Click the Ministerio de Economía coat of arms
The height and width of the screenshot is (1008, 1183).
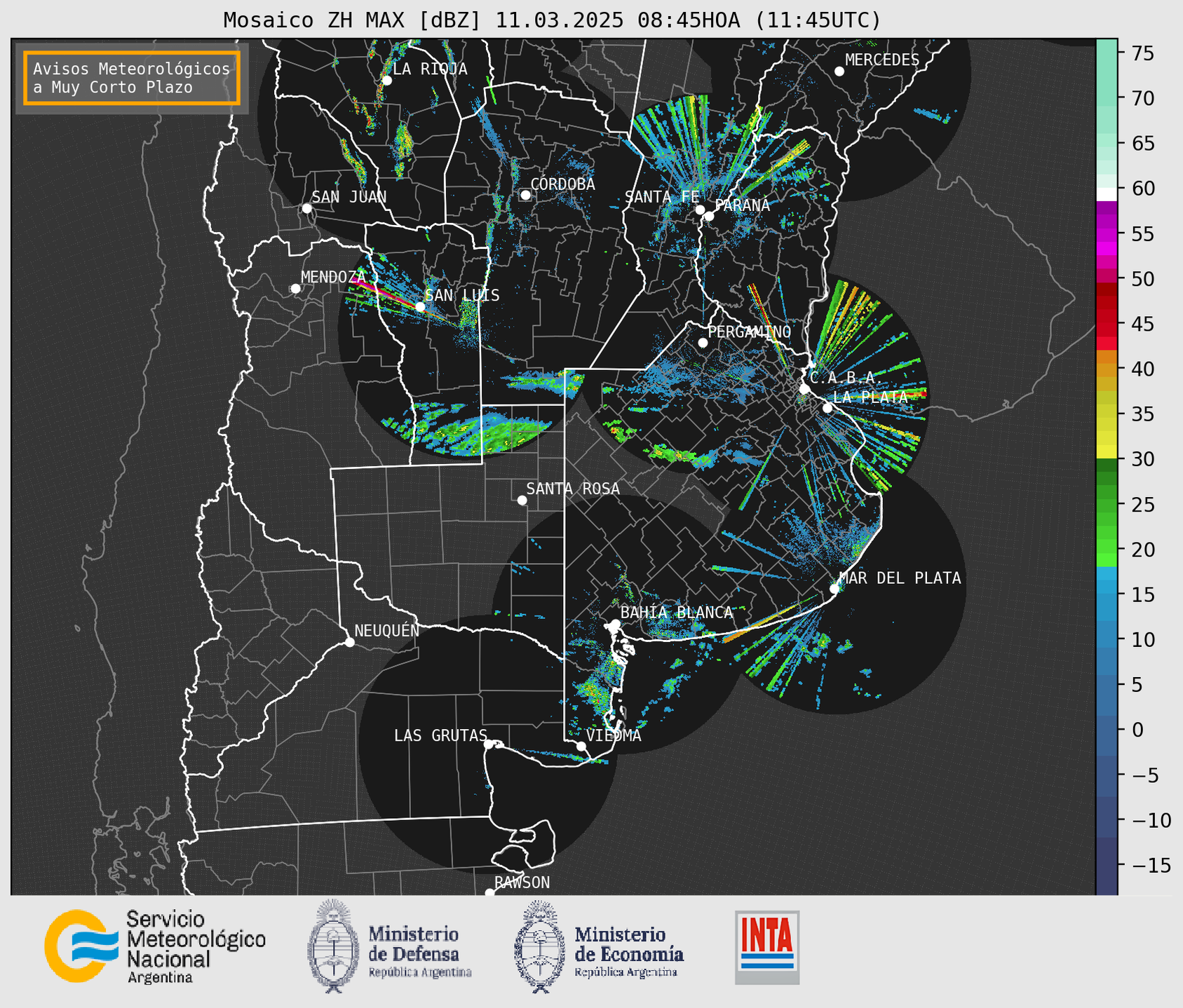point(540,946)
